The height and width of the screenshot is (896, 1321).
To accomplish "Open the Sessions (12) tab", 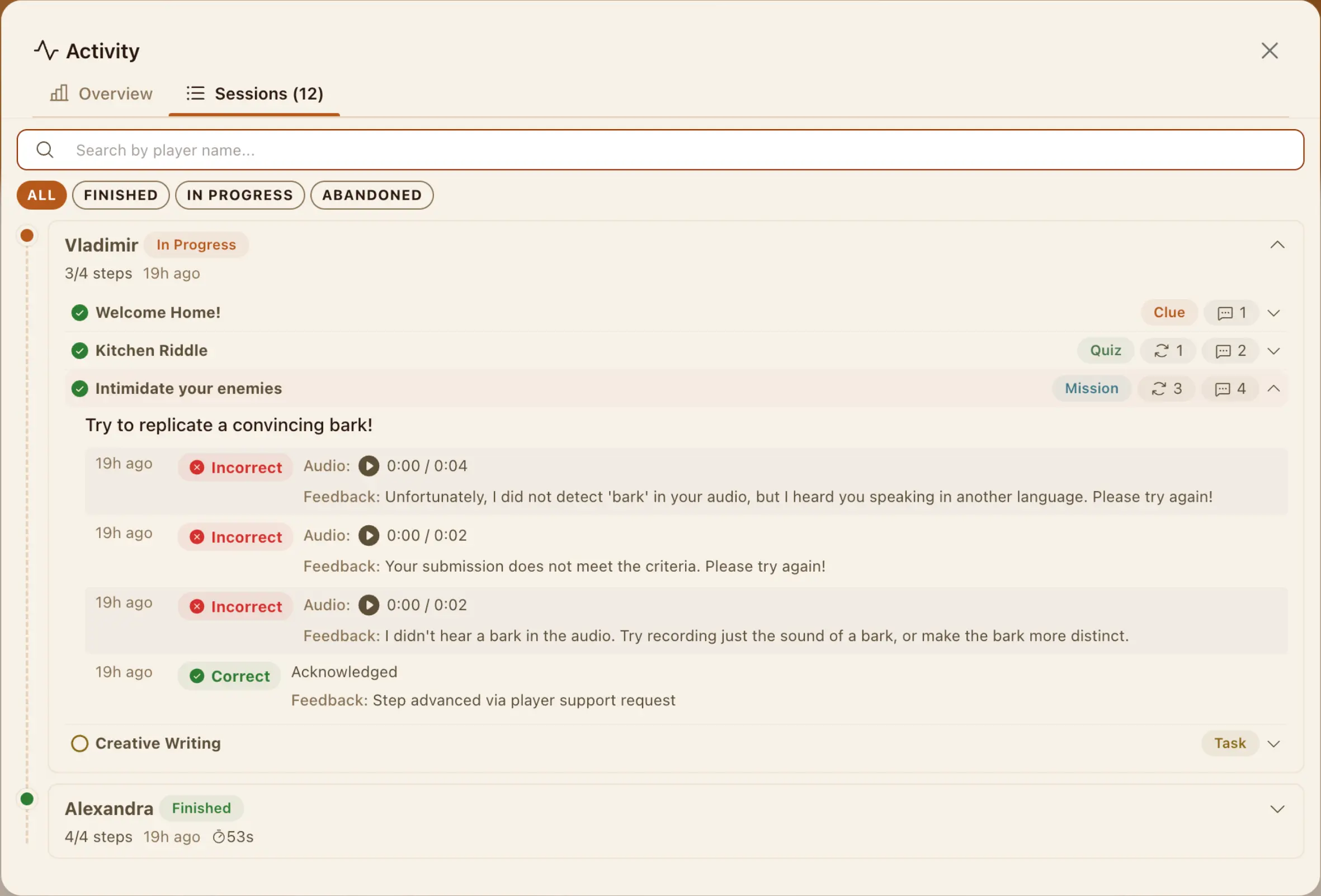I will point(254,94).
